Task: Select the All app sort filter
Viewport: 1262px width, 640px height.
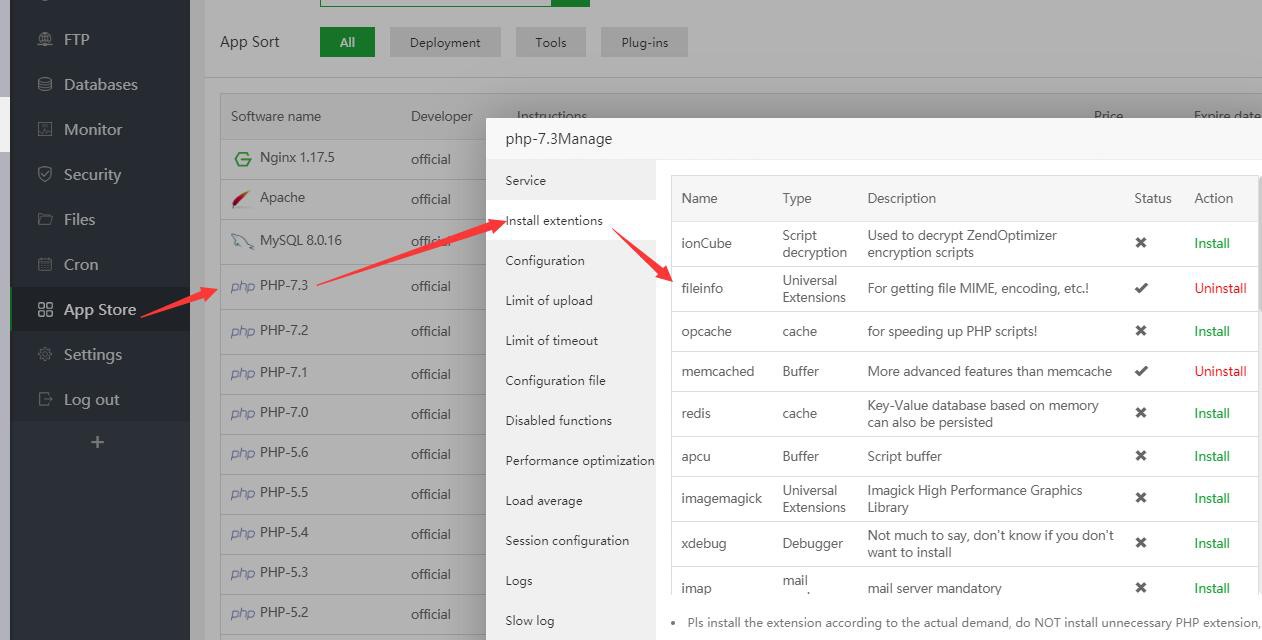Action: [347, 42]
